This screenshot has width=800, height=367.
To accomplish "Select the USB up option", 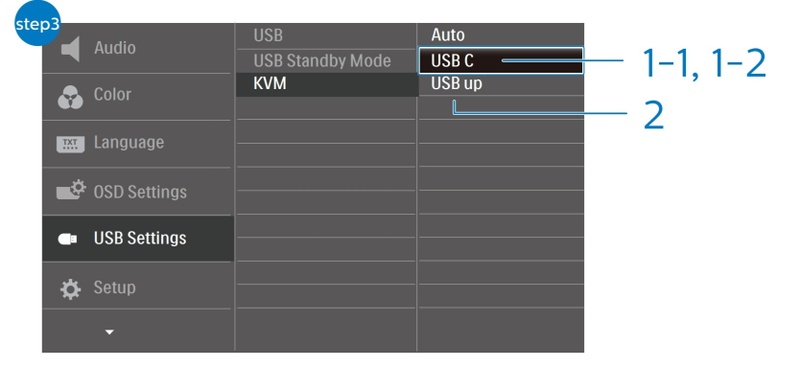I will [x=457, y=84].
